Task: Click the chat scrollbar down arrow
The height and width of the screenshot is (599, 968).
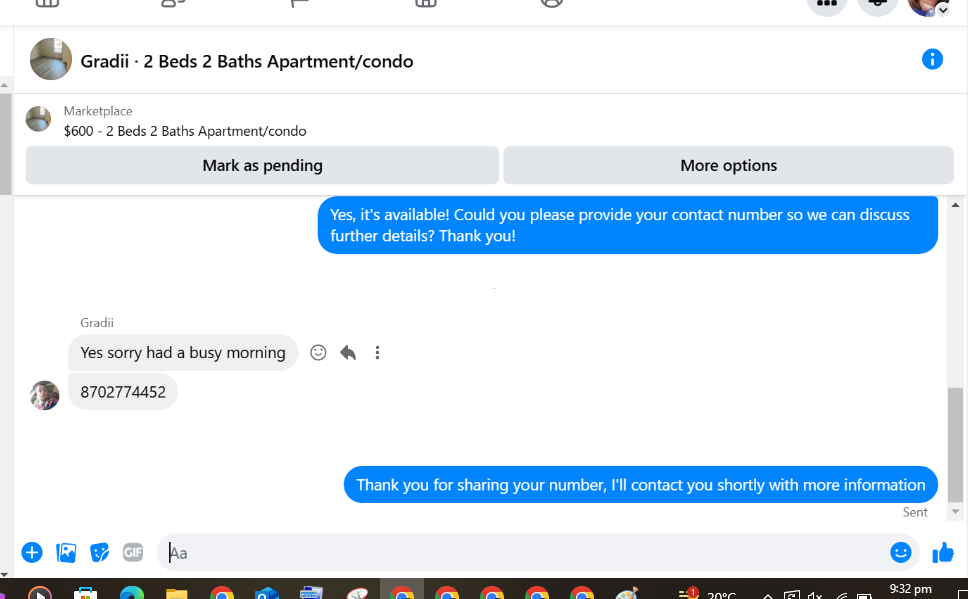Action: pyautogui.click(x=955, y=511)
